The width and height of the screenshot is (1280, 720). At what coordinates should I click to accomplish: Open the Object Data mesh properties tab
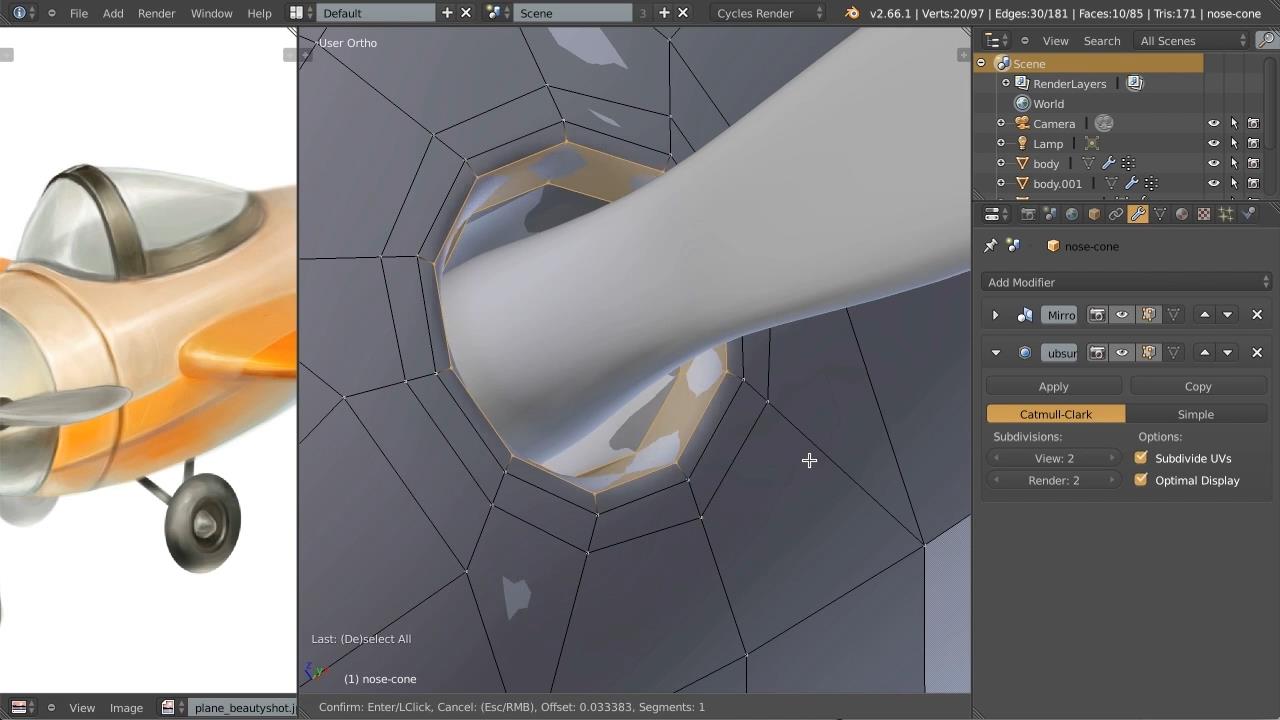point(1160,214)
